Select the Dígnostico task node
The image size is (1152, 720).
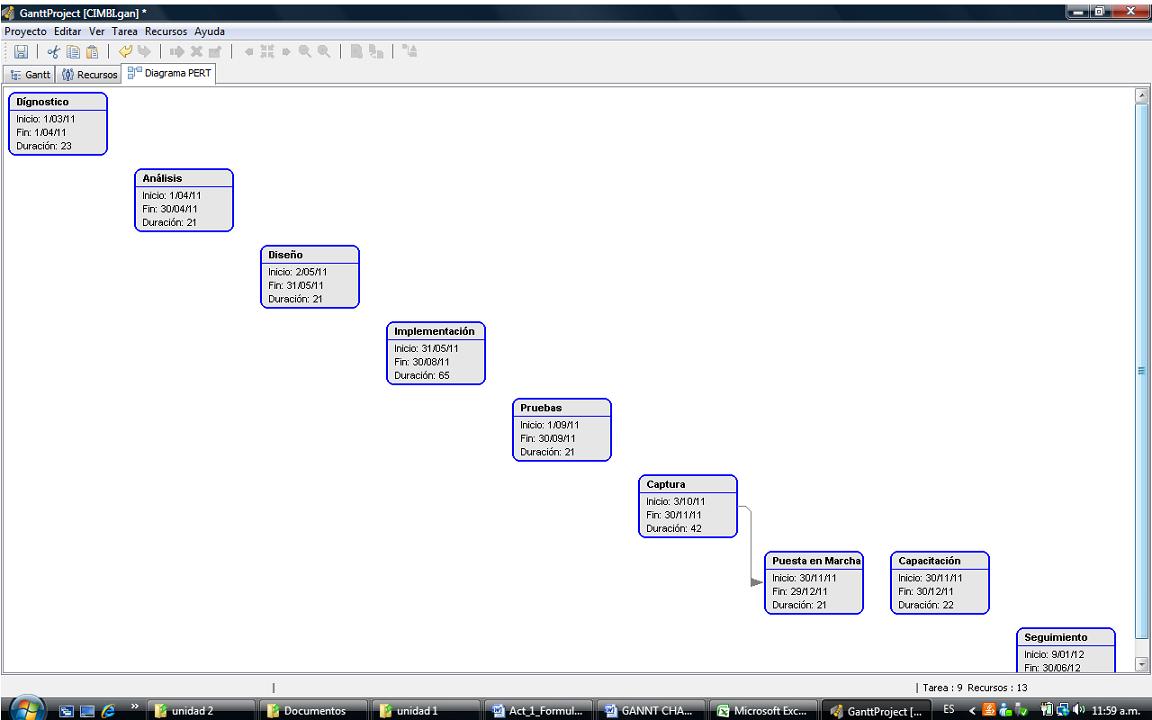[x=58, y=122]
